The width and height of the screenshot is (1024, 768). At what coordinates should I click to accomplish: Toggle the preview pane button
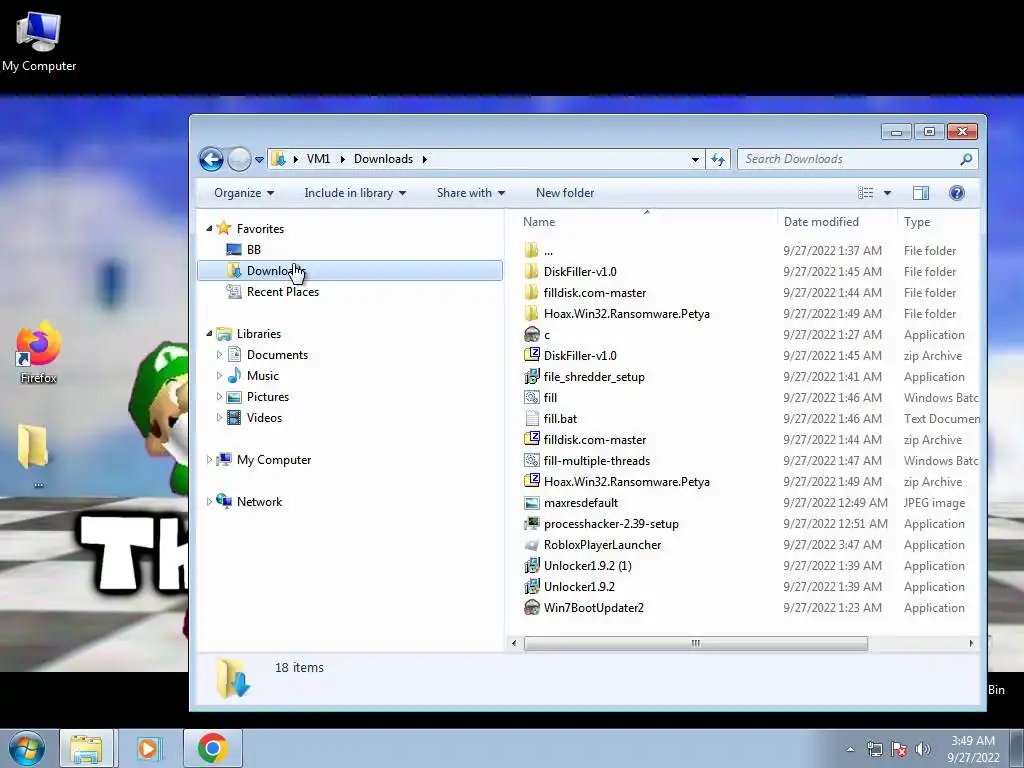921,193
